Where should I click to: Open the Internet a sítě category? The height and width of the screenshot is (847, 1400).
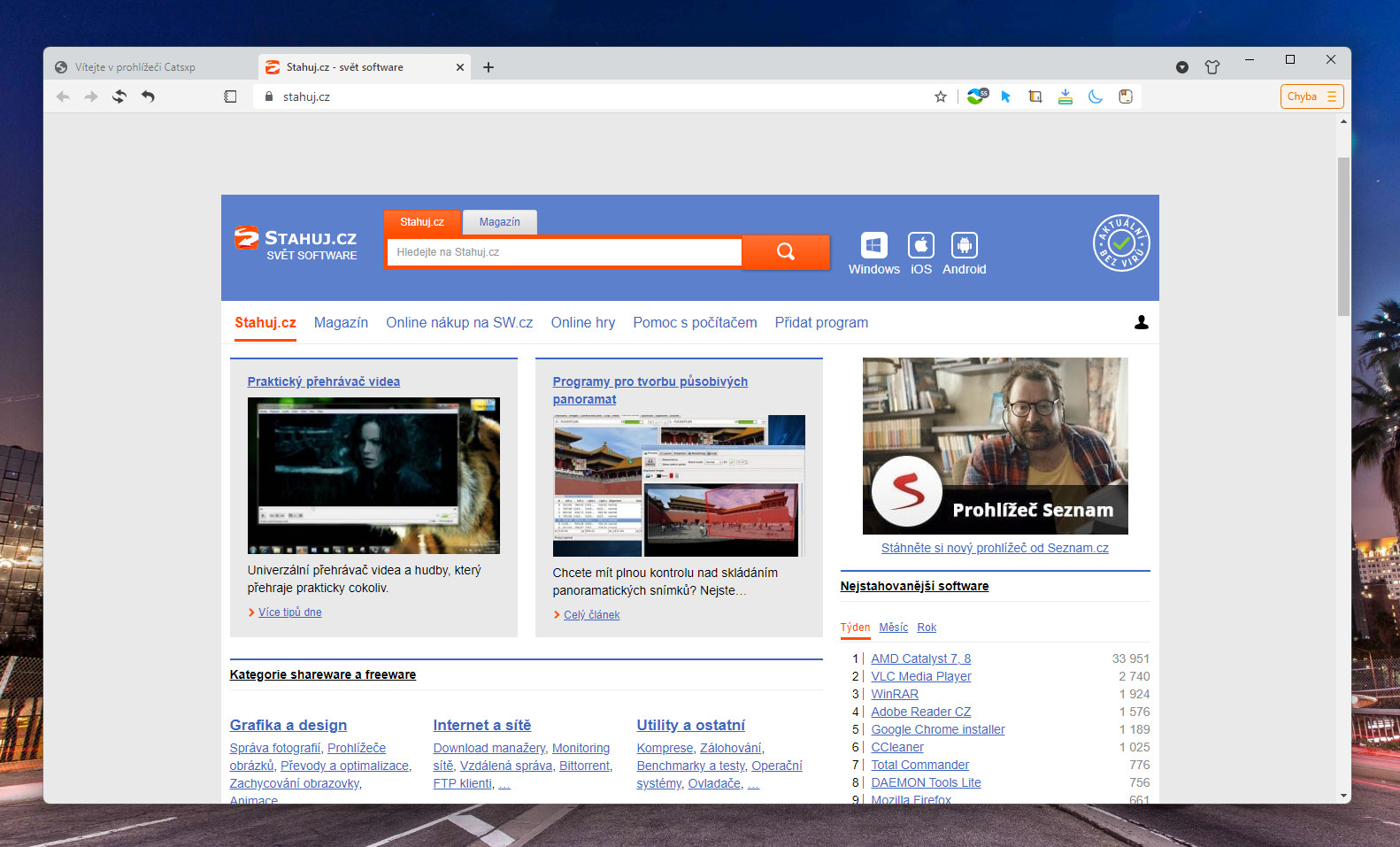coord(482,725)
